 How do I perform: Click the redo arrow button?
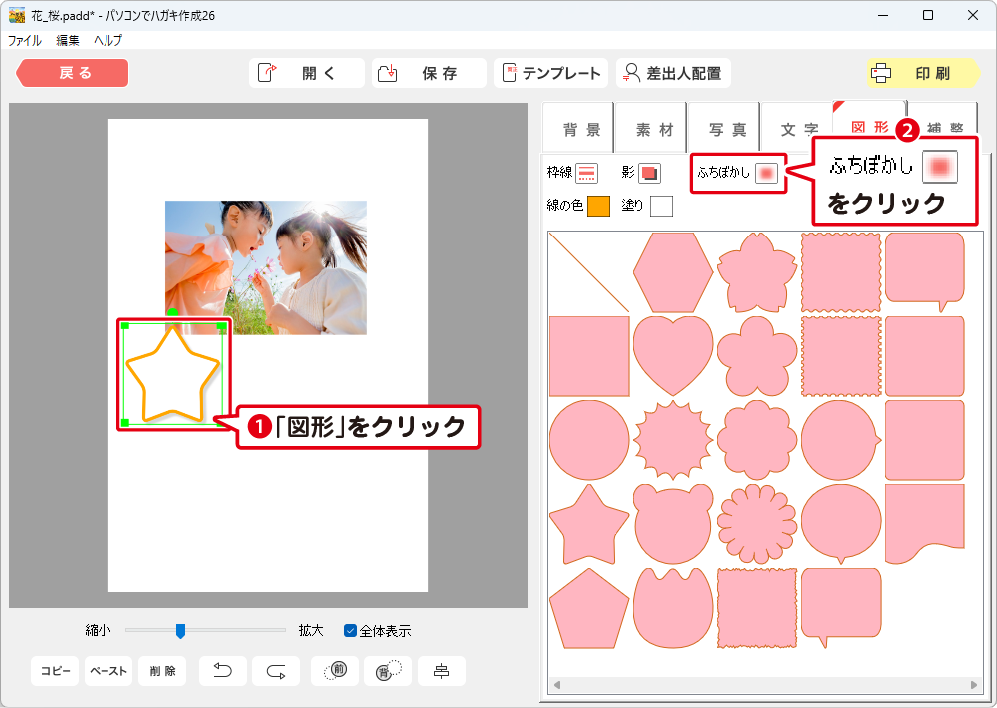tap(276, 671)
